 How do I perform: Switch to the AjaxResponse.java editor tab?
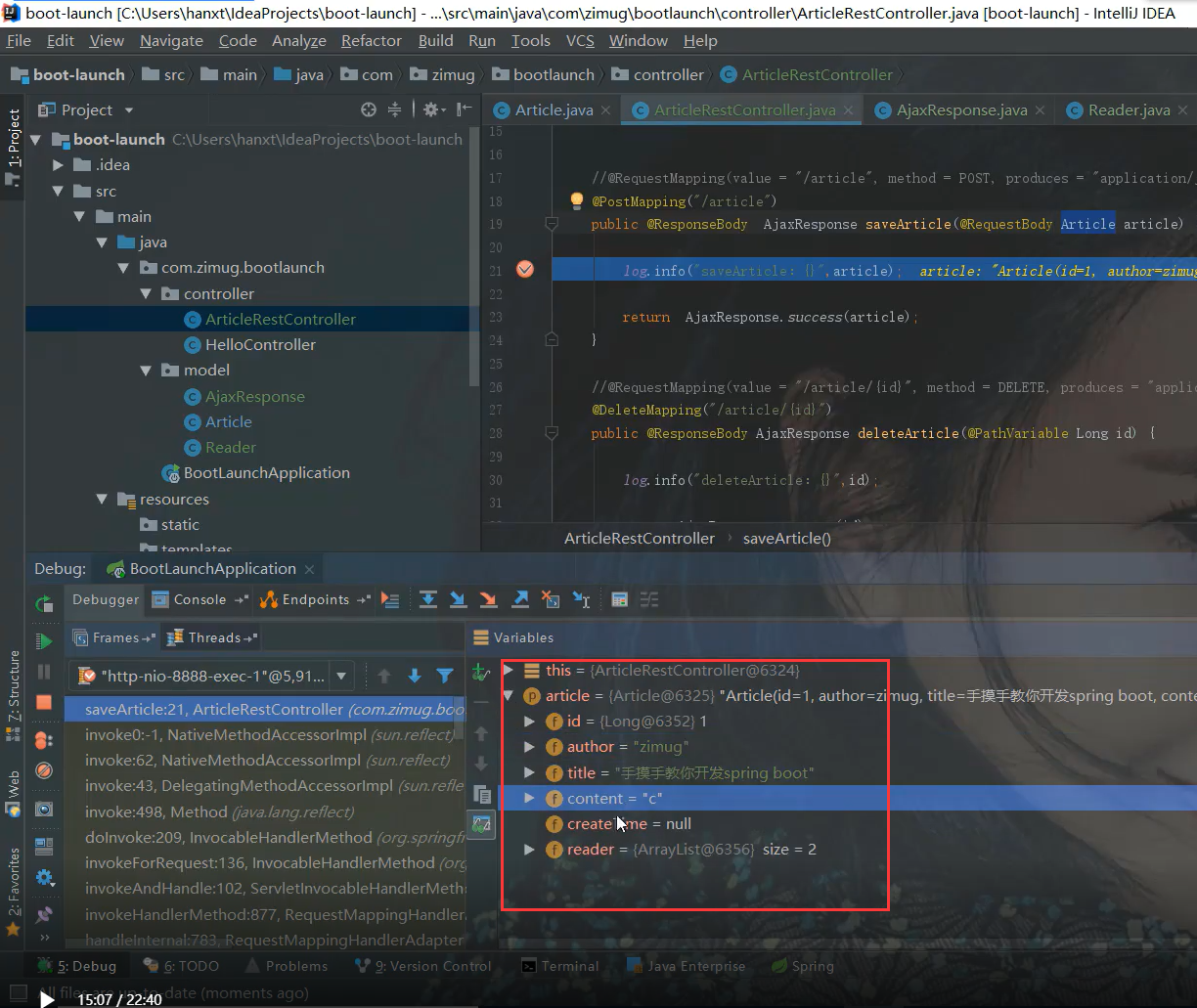coord(961,110)
